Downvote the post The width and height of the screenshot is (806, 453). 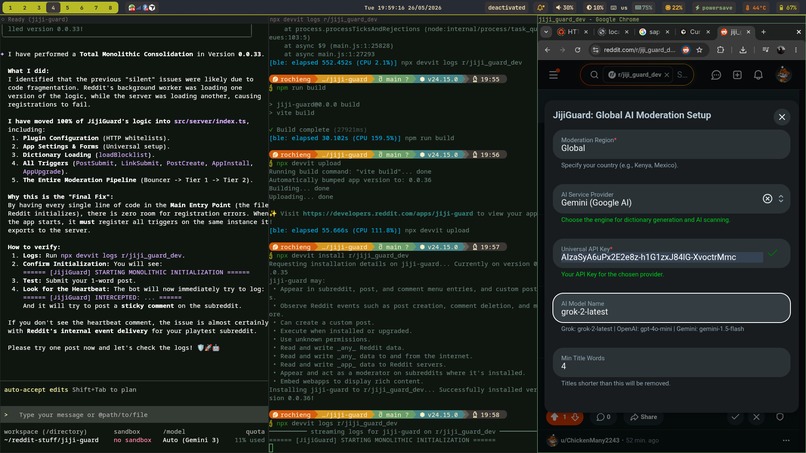[x=575, y=417]
